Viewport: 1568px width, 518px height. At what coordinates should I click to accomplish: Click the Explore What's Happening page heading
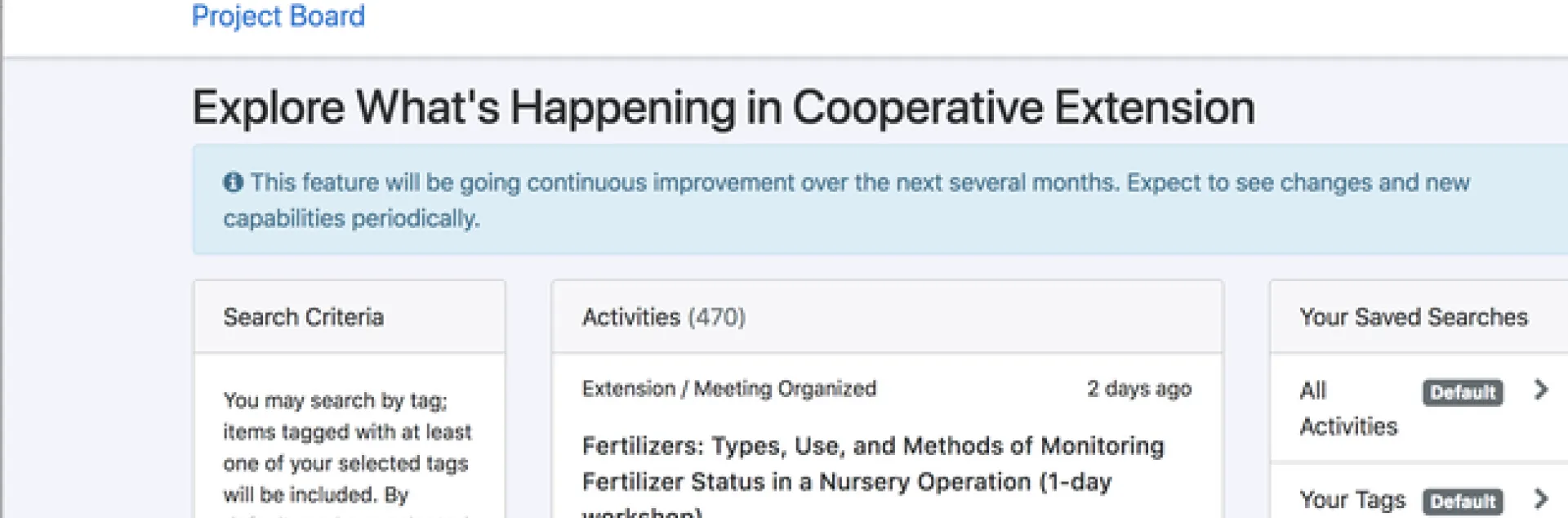[723, 108]
